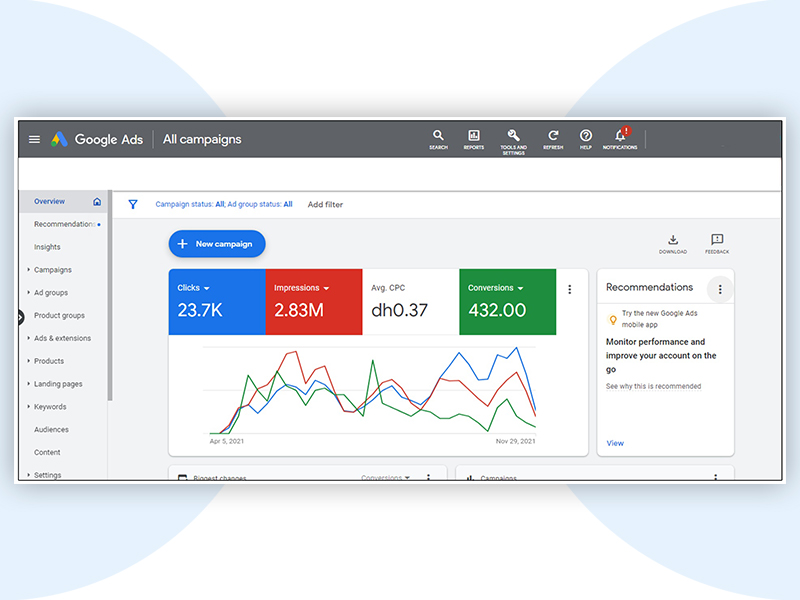View Notifications bell icon
This screenshot has height=600, width=800.
click(620, 136)
